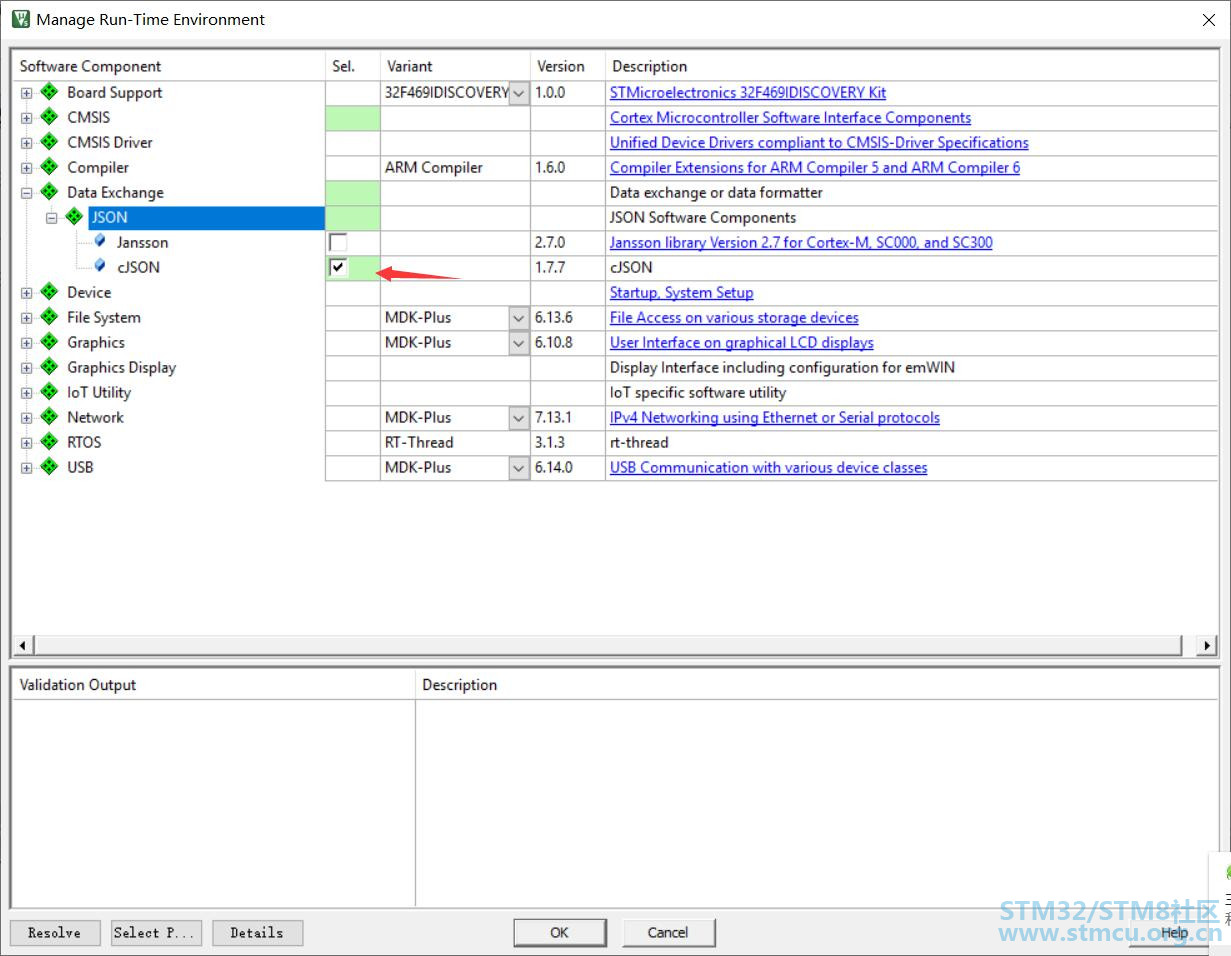Viewport: 1231px width, 956px height.
Task: Confirm with the OK button
Action: coord(560,933)
